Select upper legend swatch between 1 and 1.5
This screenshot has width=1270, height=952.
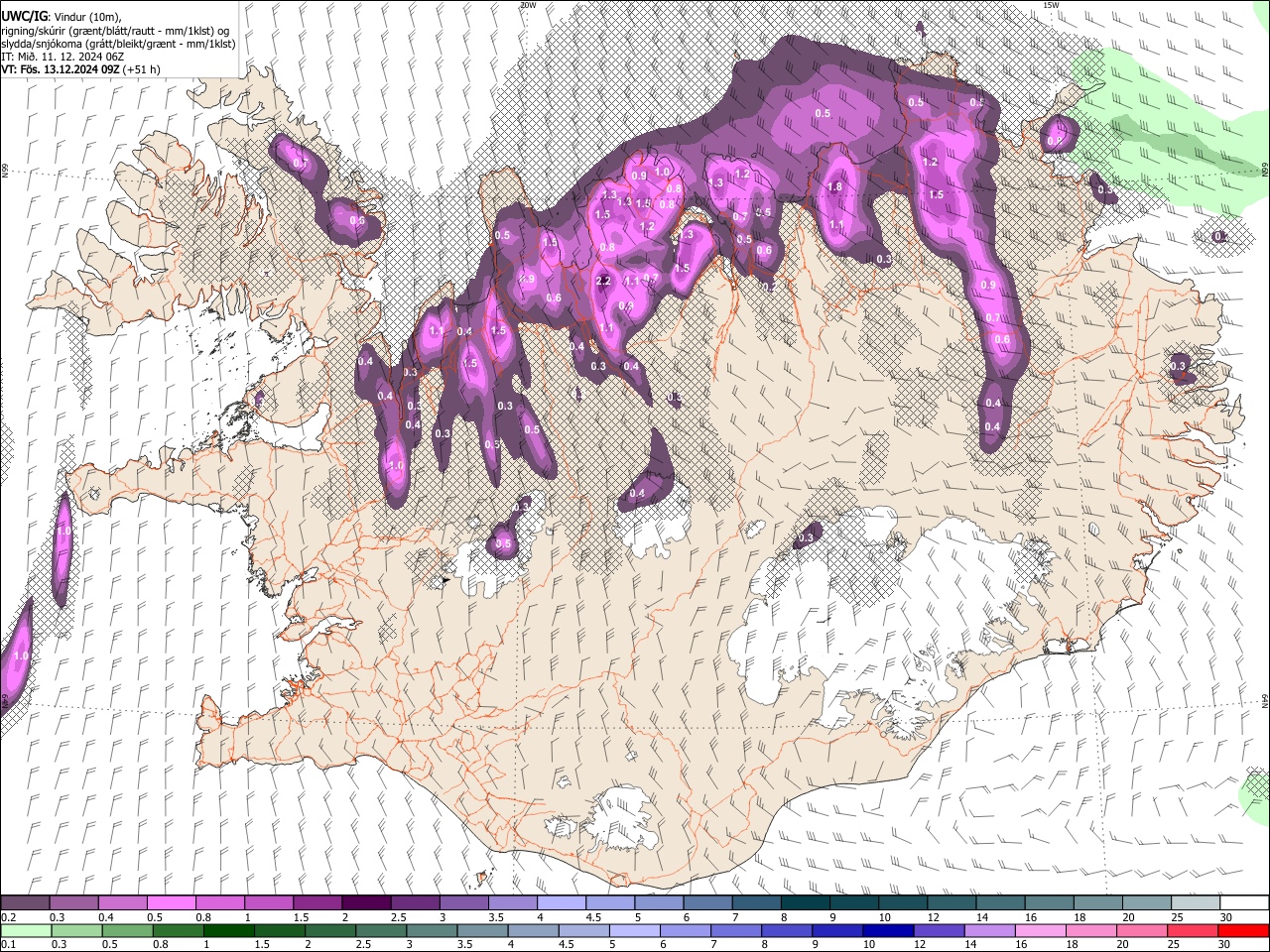pos(268,903)
